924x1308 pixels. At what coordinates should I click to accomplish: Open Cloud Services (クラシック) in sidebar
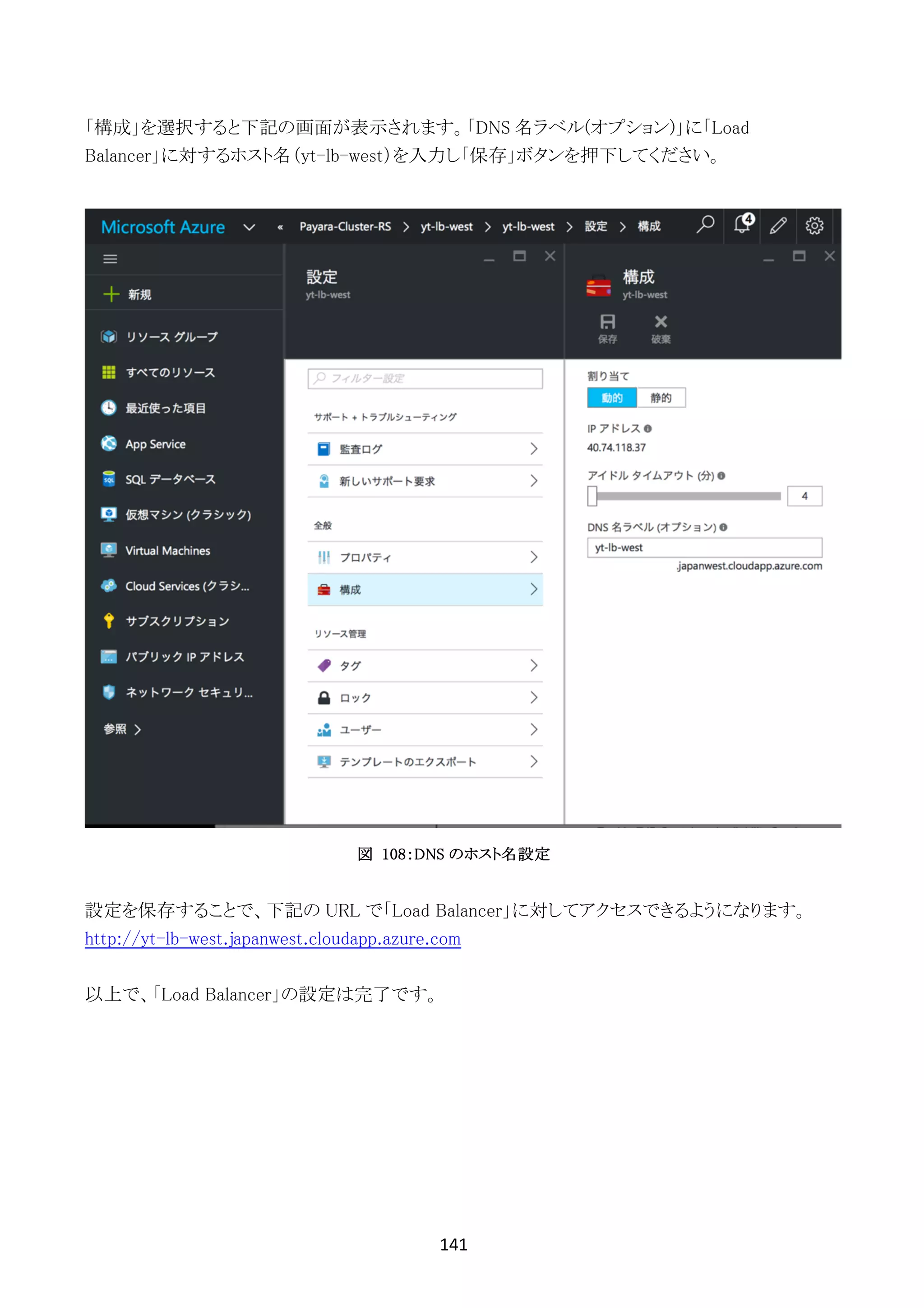pos(175,586)
